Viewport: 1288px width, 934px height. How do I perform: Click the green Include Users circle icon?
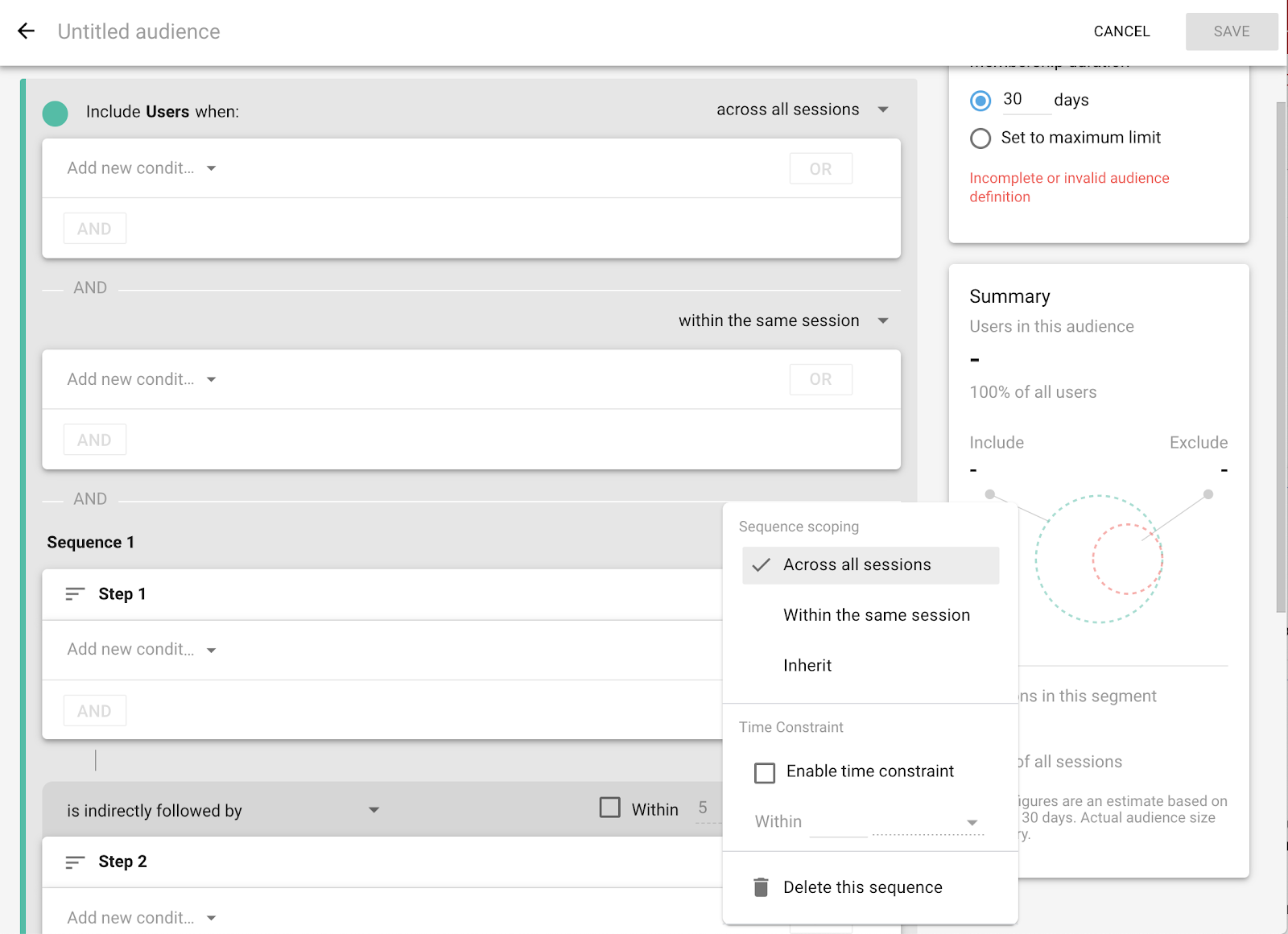pyautogui.click(x=56, y=114)
